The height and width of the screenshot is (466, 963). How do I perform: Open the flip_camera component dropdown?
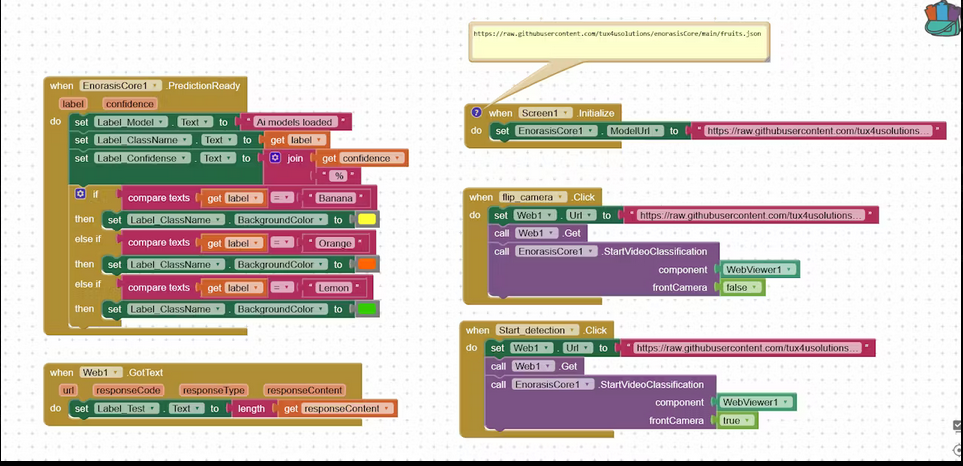[533, 197]
